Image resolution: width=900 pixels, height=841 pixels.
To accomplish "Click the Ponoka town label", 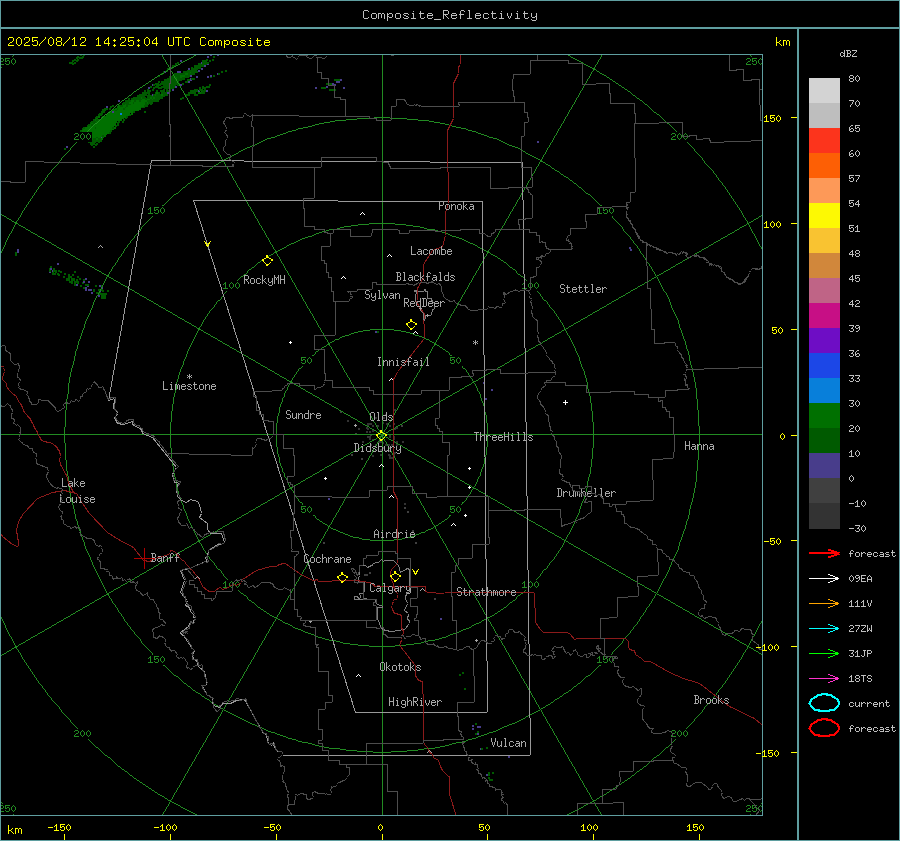I will [x=456, y=206].
